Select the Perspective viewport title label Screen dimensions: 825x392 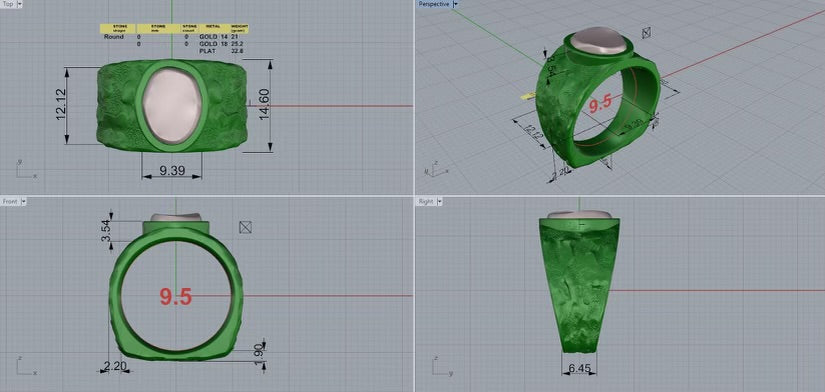[x=434, y=4]
